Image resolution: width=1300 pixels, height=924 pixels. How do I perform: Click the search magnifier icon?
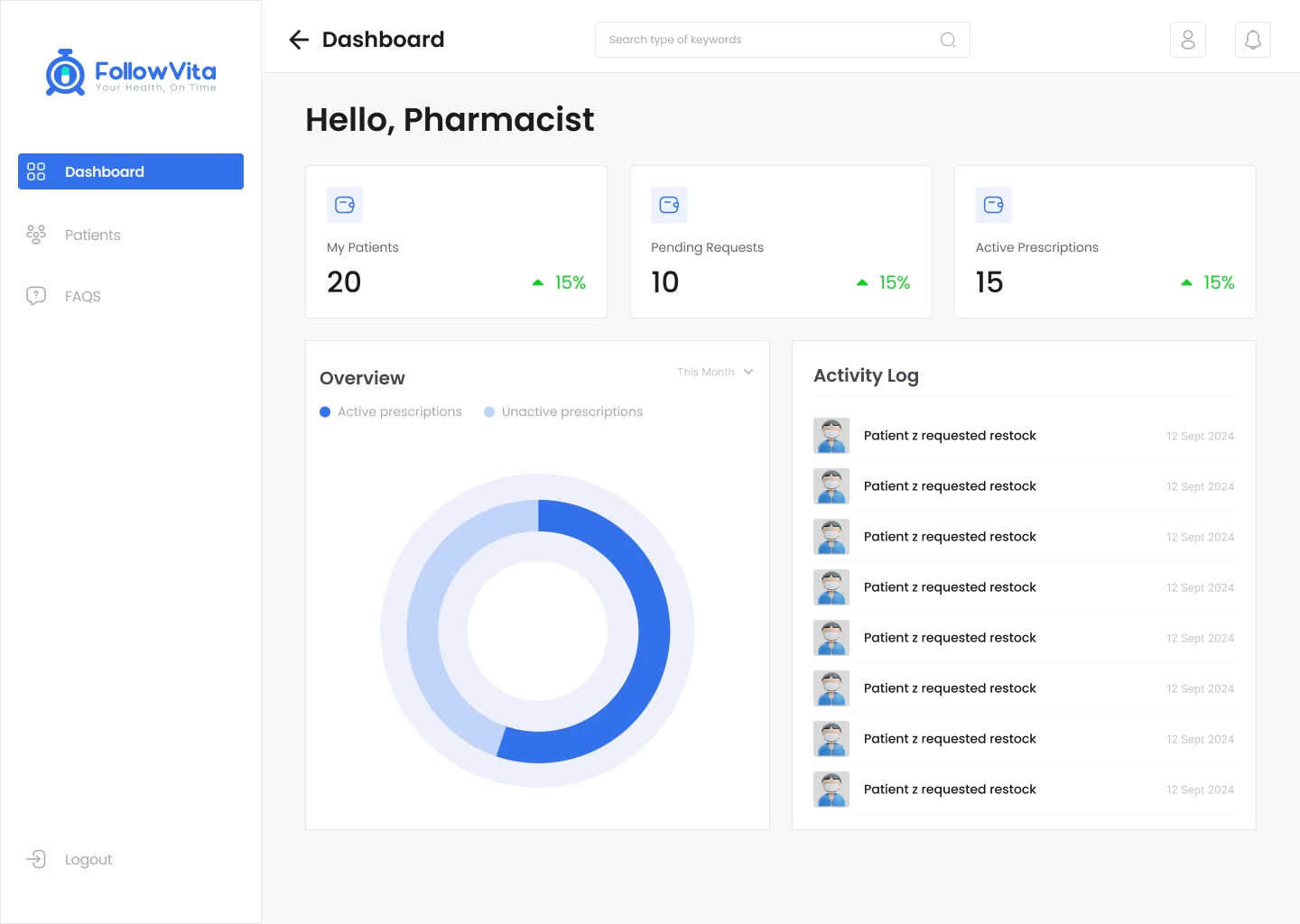947,40
